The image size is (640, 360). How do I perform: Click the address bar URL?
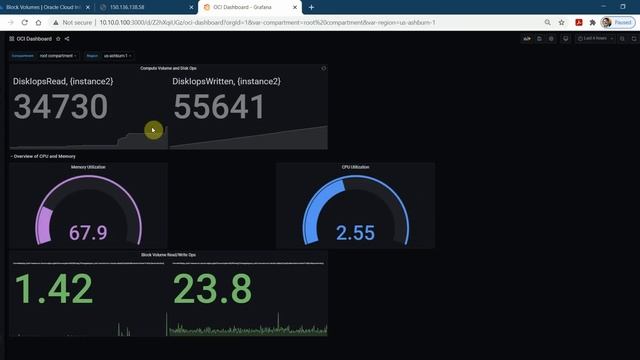pyautogui.click(x=267, y=22)
